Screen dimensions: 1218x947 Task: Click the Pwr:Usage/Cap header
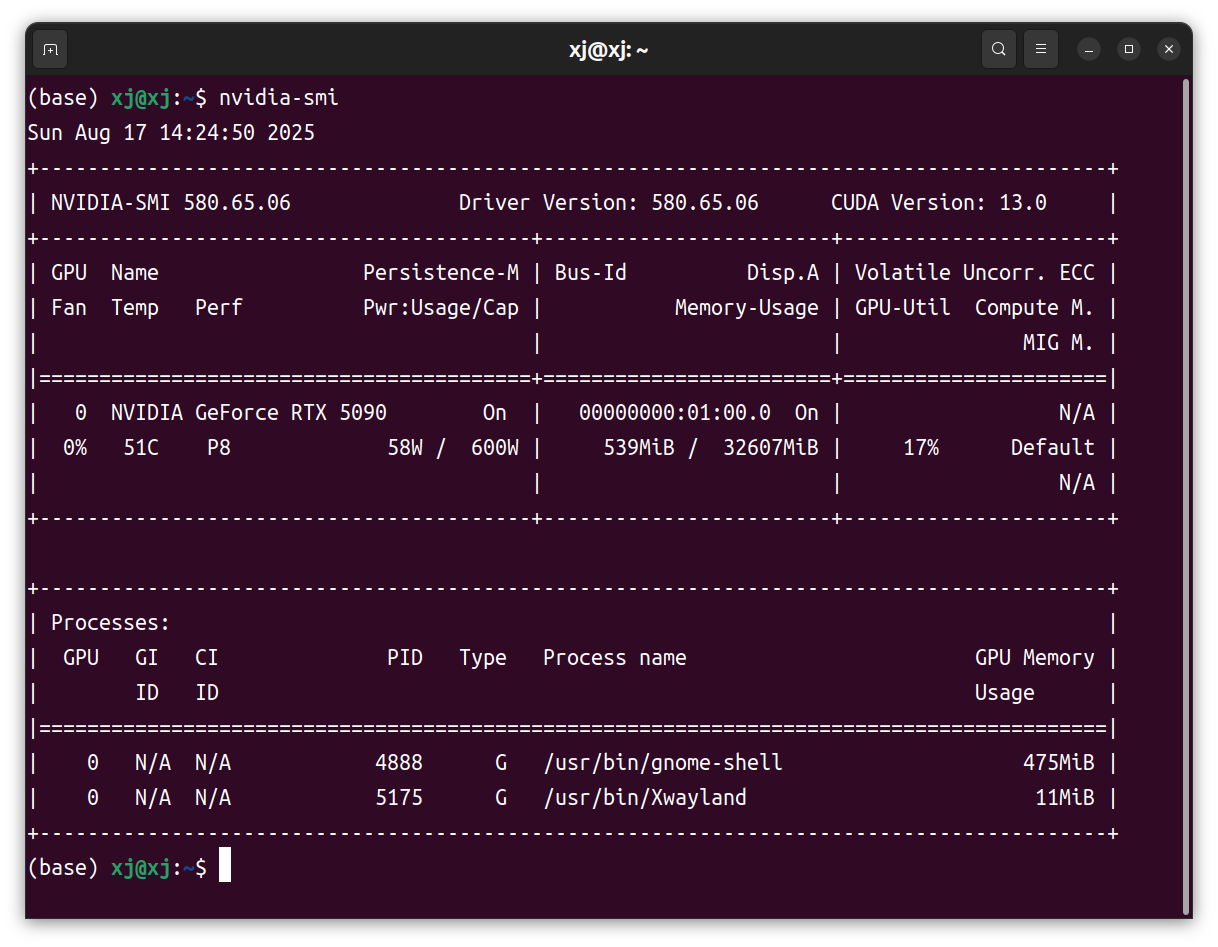tap(441, 308)
